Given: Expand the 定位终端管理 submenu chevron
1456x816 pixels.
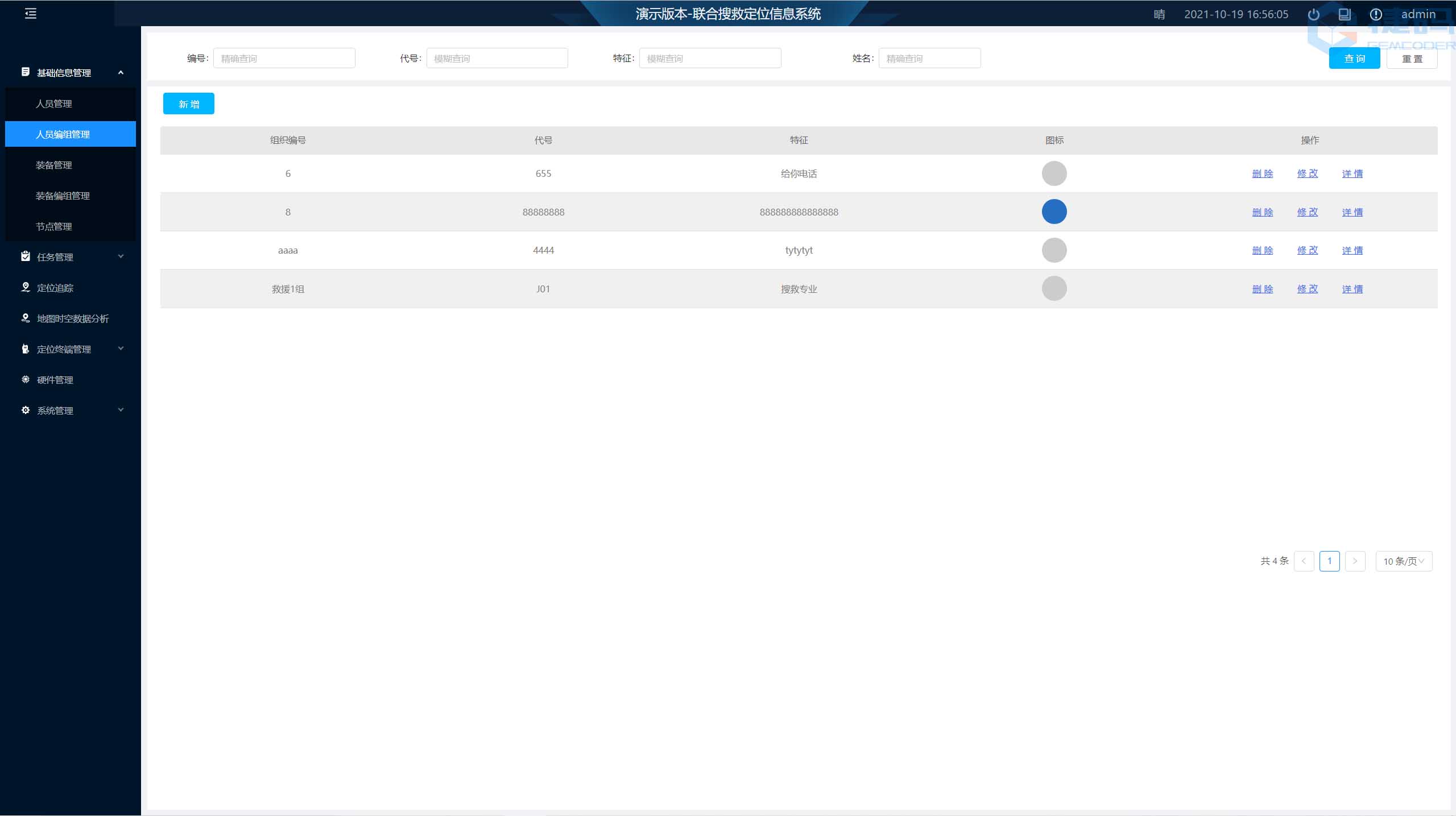Looking at the screenshot, I should tap(121, 349).
